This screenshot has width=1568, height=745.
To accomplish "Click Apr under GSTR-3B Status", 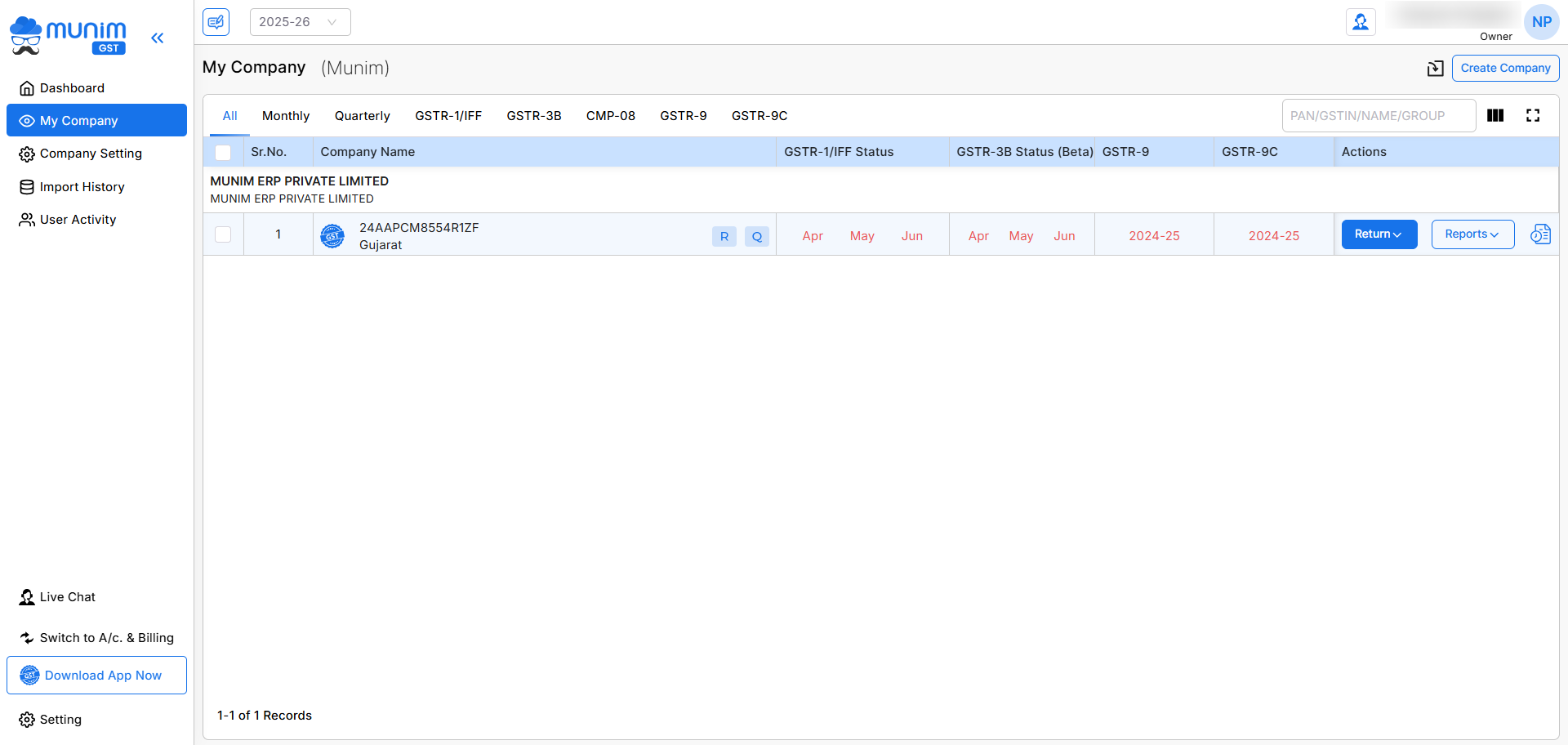I will (x=978, y=236).
